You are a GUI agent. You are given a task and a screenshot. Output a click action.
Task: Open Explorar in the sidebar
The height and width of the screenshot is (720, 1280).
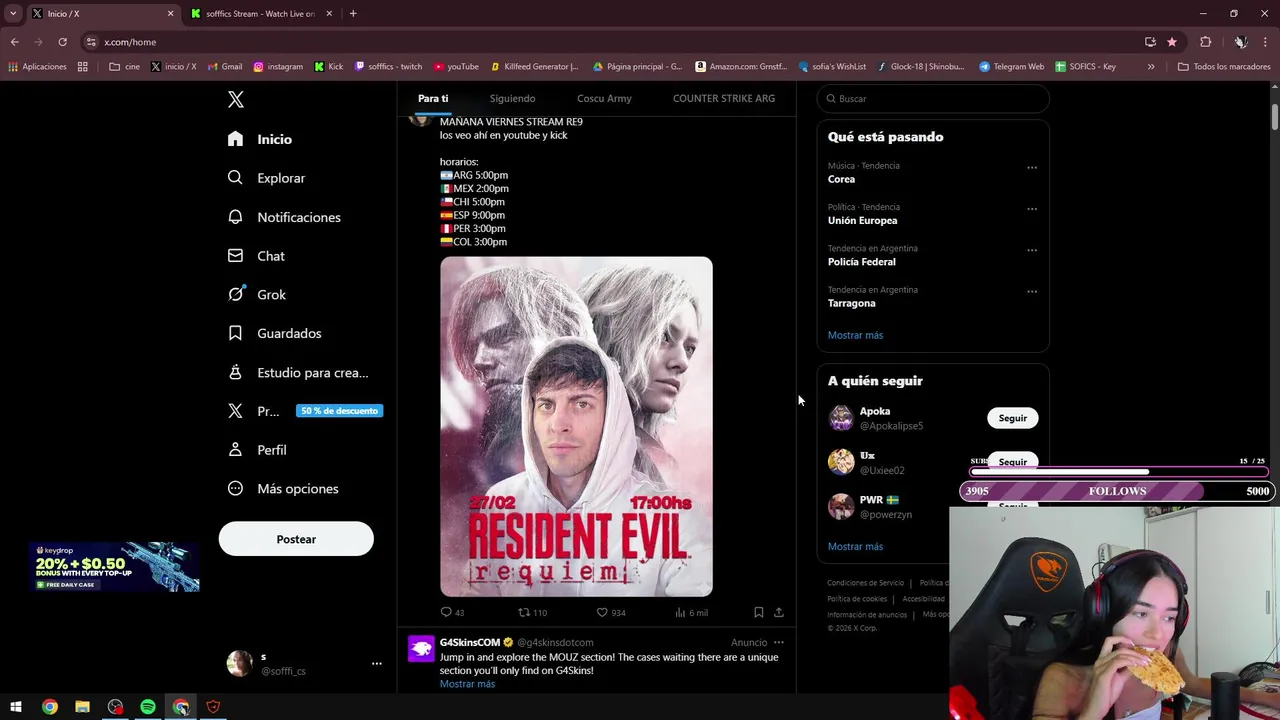tap(266, 178)
